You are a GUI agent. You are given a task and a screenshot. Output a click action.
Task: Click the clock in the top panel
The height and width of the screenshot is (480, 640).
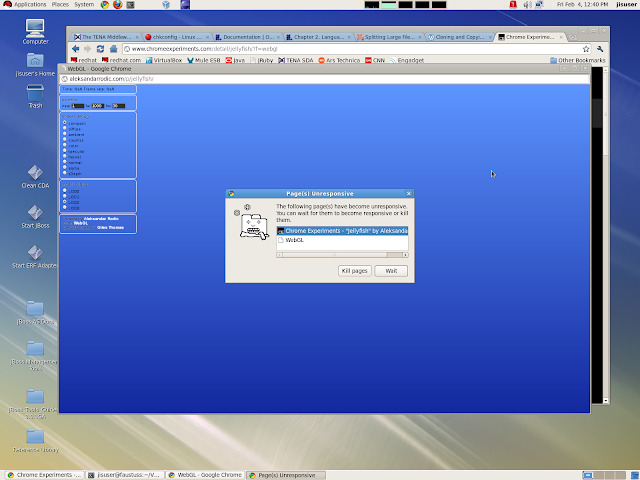pos(582,4)
